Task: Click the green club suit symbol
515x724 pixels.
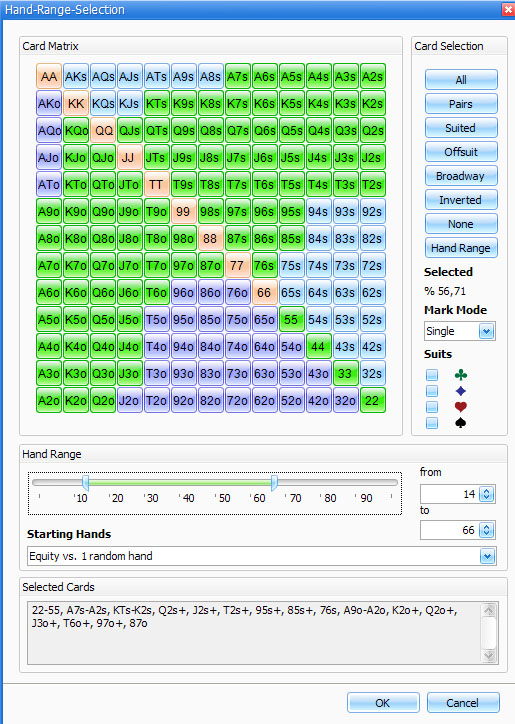Action: (x=460, y=375)
